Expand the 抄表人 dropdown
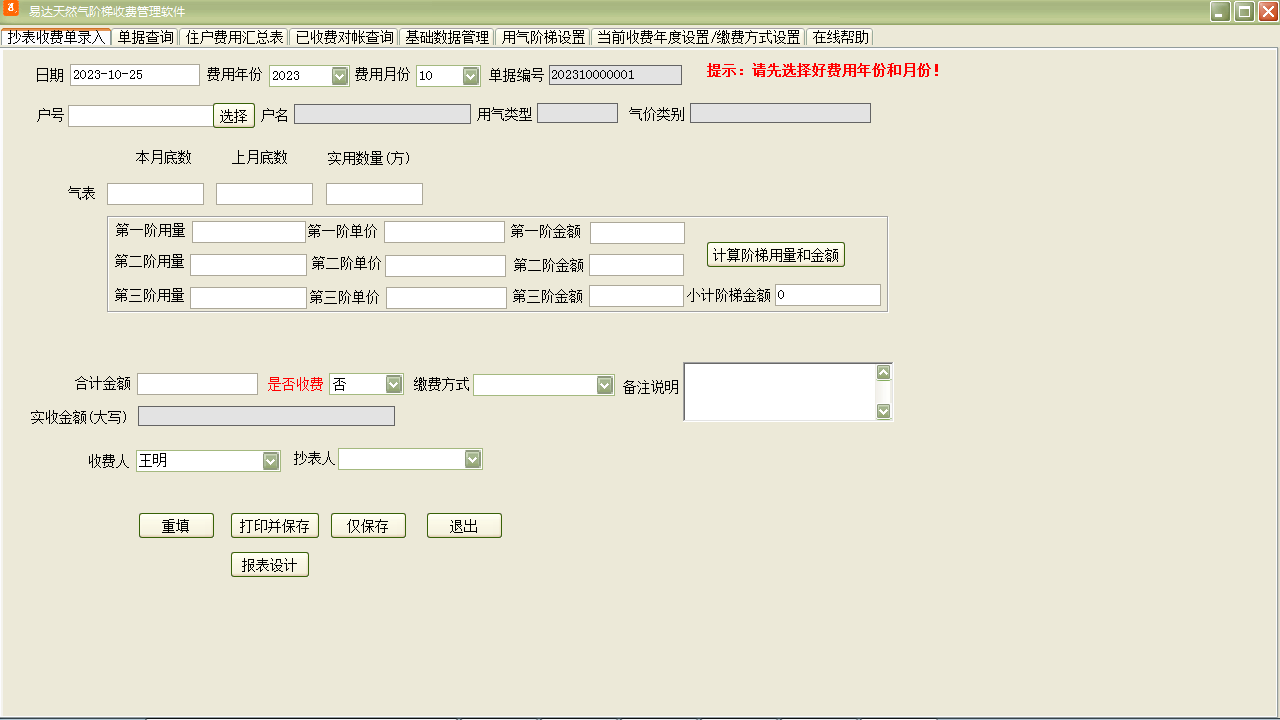Image resolution: width=1280 pixels, height=720 pixels. coord(473,459)
